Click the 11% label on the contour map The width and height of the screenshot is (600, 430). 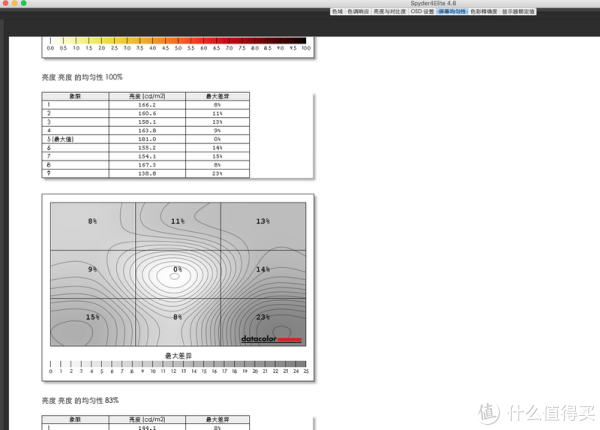pyautogui.click(x=178, y=221)
